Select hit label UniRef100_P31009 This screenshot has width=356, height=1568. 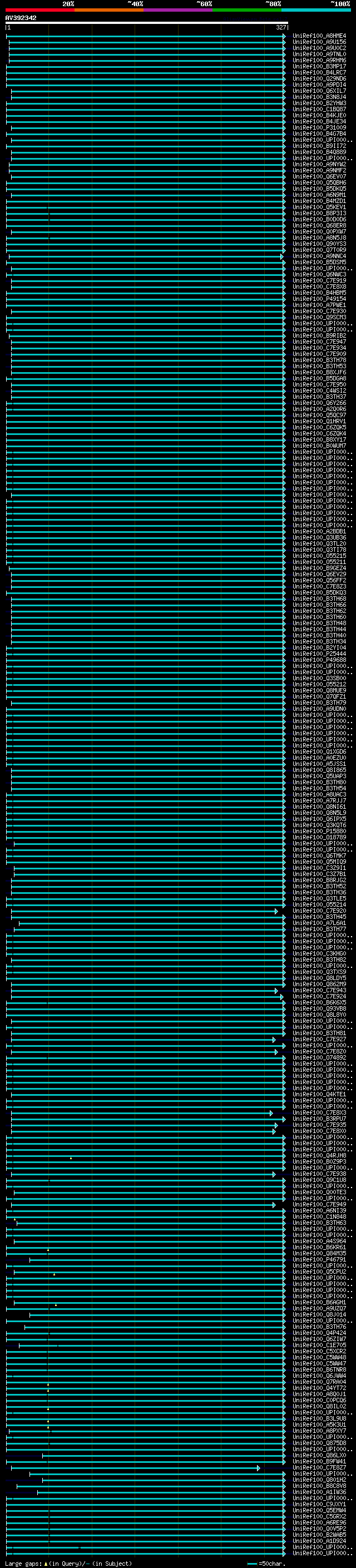click(319, 128)
